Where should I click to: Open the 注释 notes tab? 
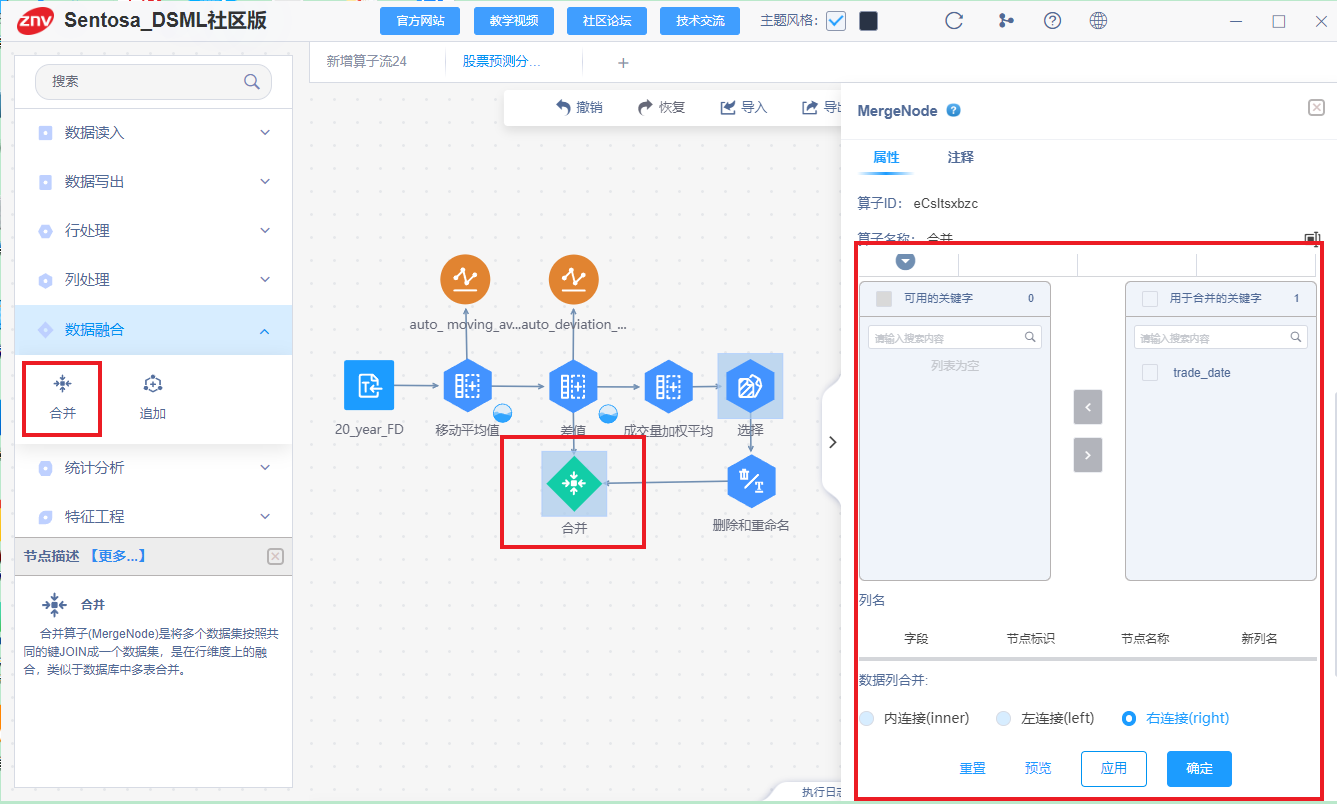tap(961, 157)
